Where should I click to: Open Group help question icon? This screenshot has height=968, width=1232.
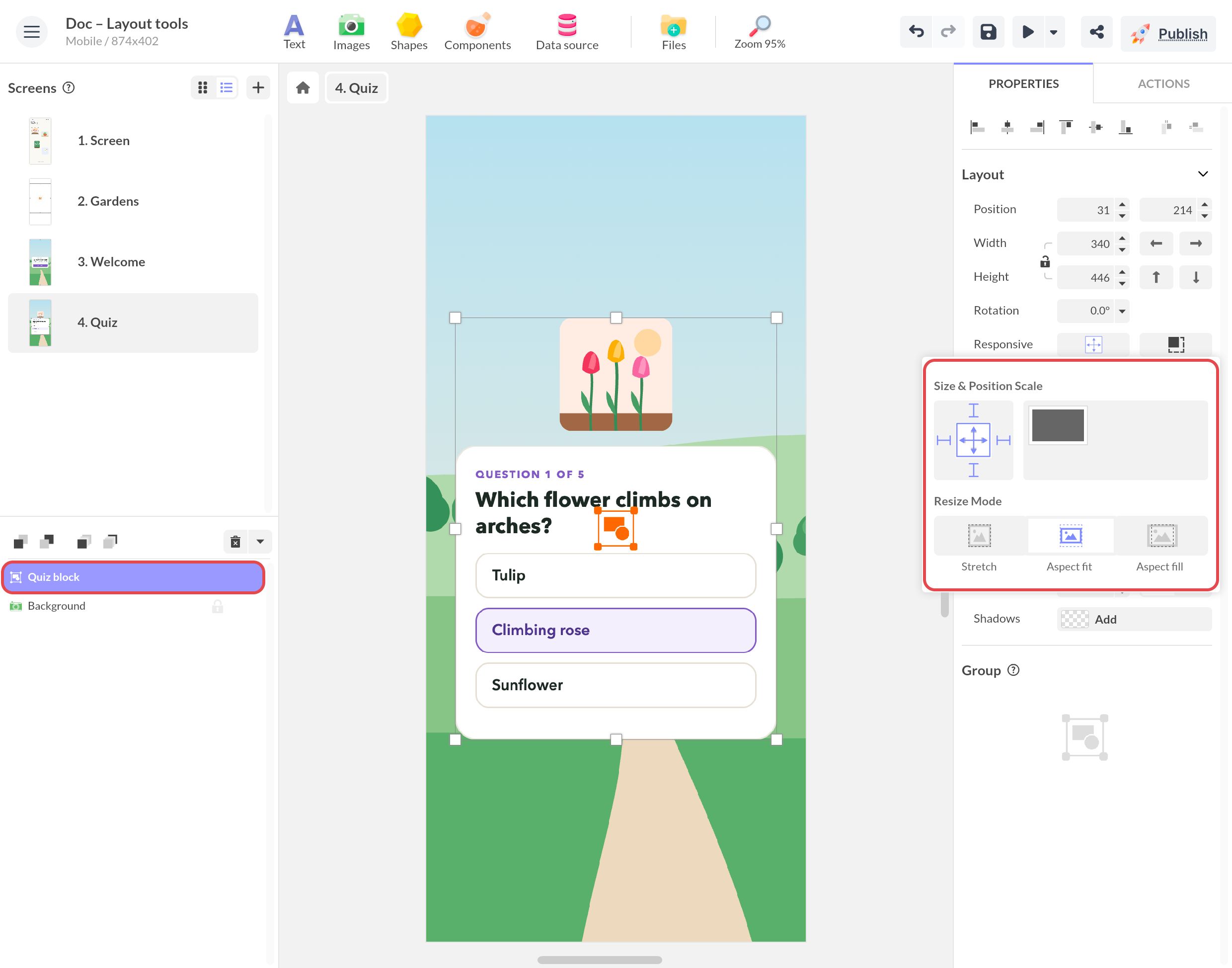click(1013, 670)
